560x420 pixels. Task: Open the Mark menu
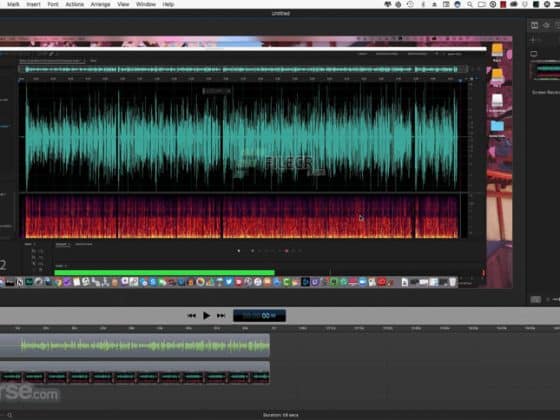pyautogui.click(x=14, y=4)
